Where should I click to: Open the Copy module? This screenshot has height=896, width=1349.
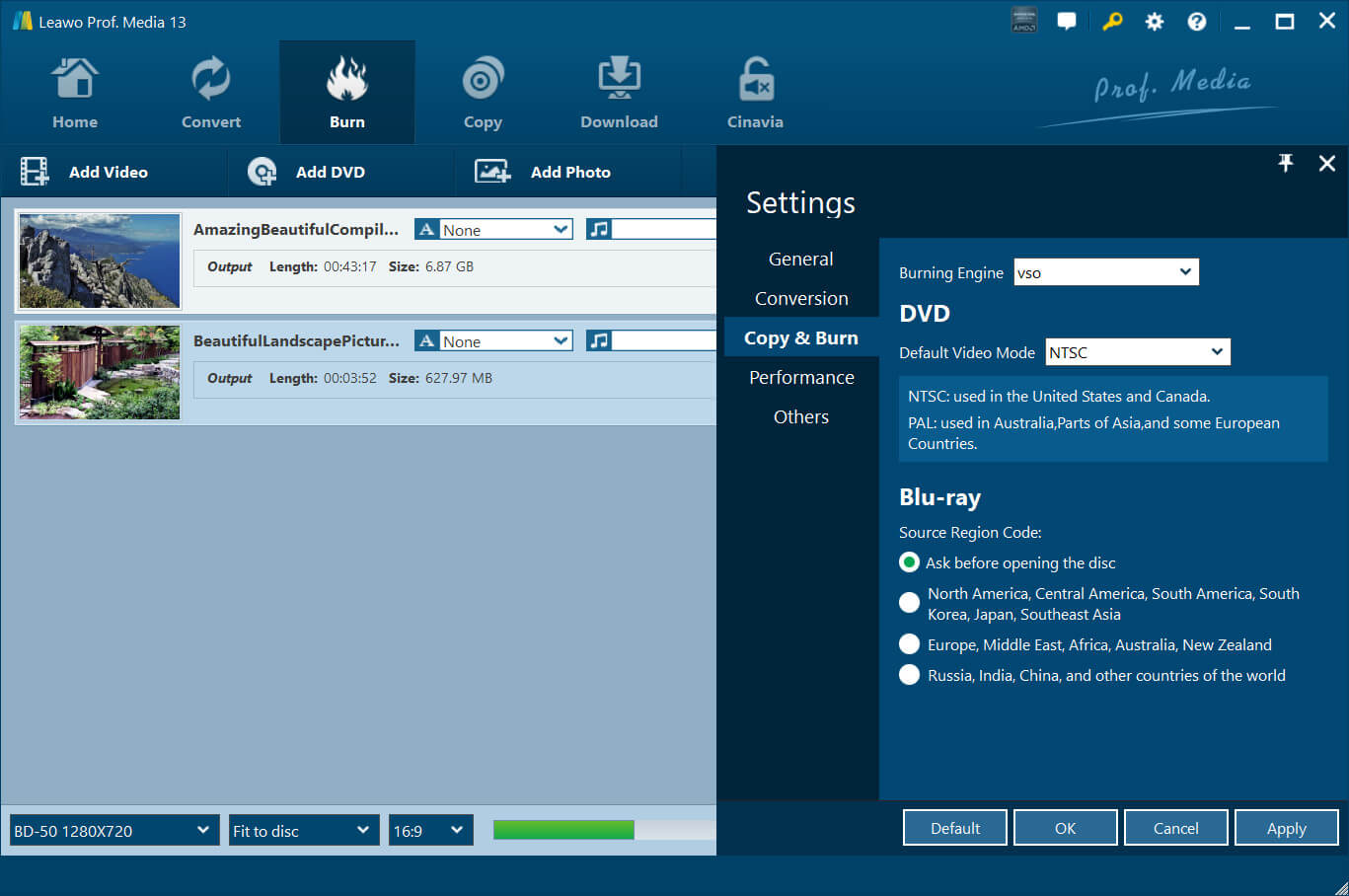pyautogui.click(x=483, y=91)
